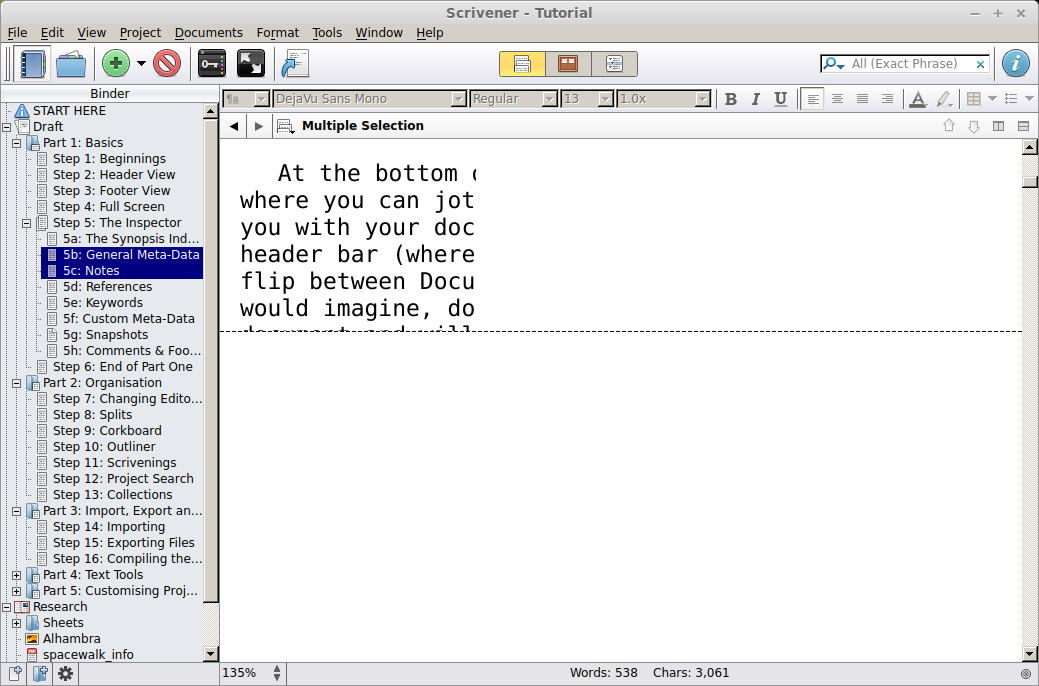This screenshot has height=686, width=1039.
Task: Collapse Part 1: Basics folder
Action: pyautogui.click(x=17, y=143)
